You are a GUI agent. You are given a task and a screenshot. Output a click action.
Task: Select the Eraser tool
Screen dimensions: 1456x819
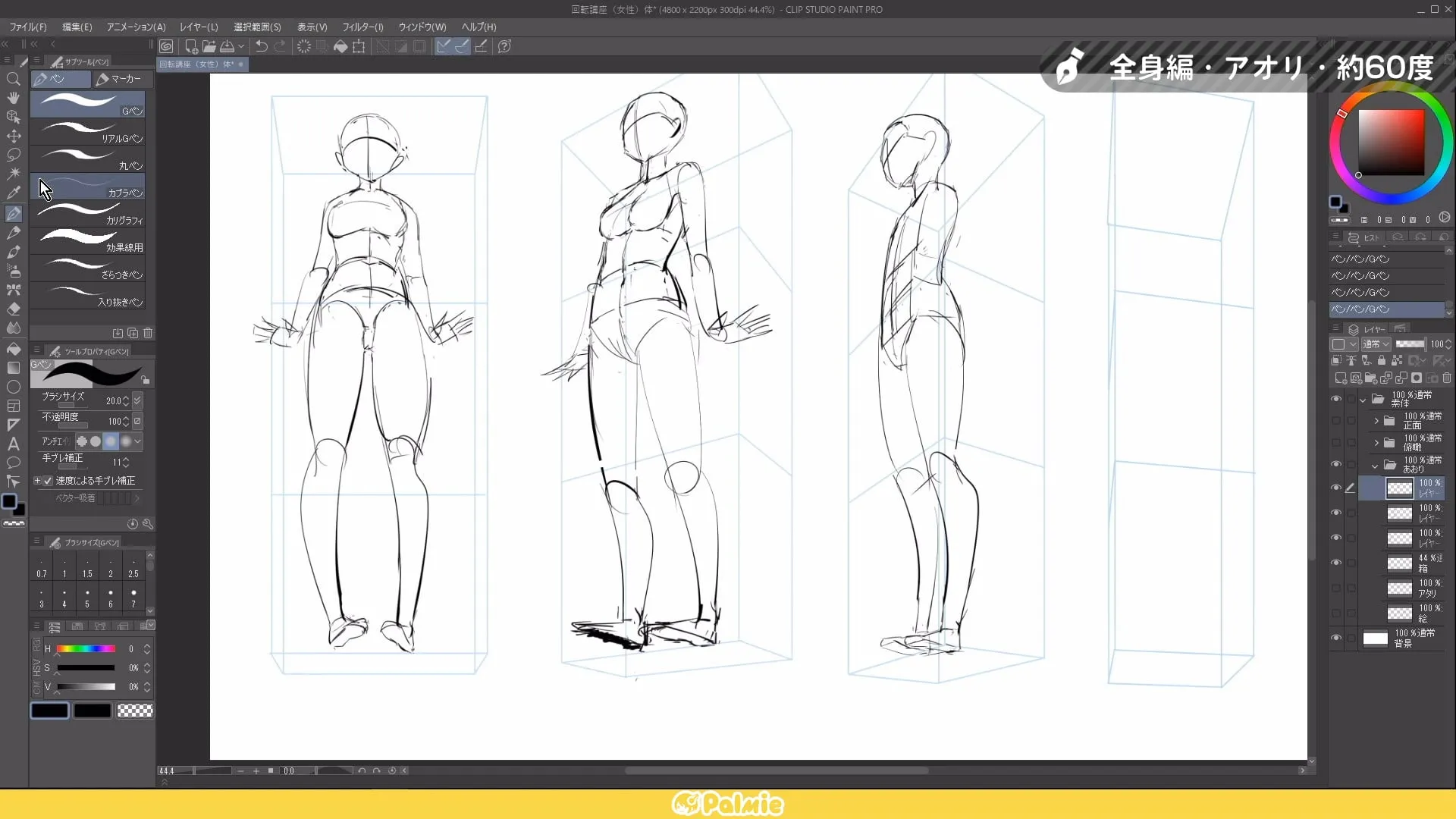point(13,309)
